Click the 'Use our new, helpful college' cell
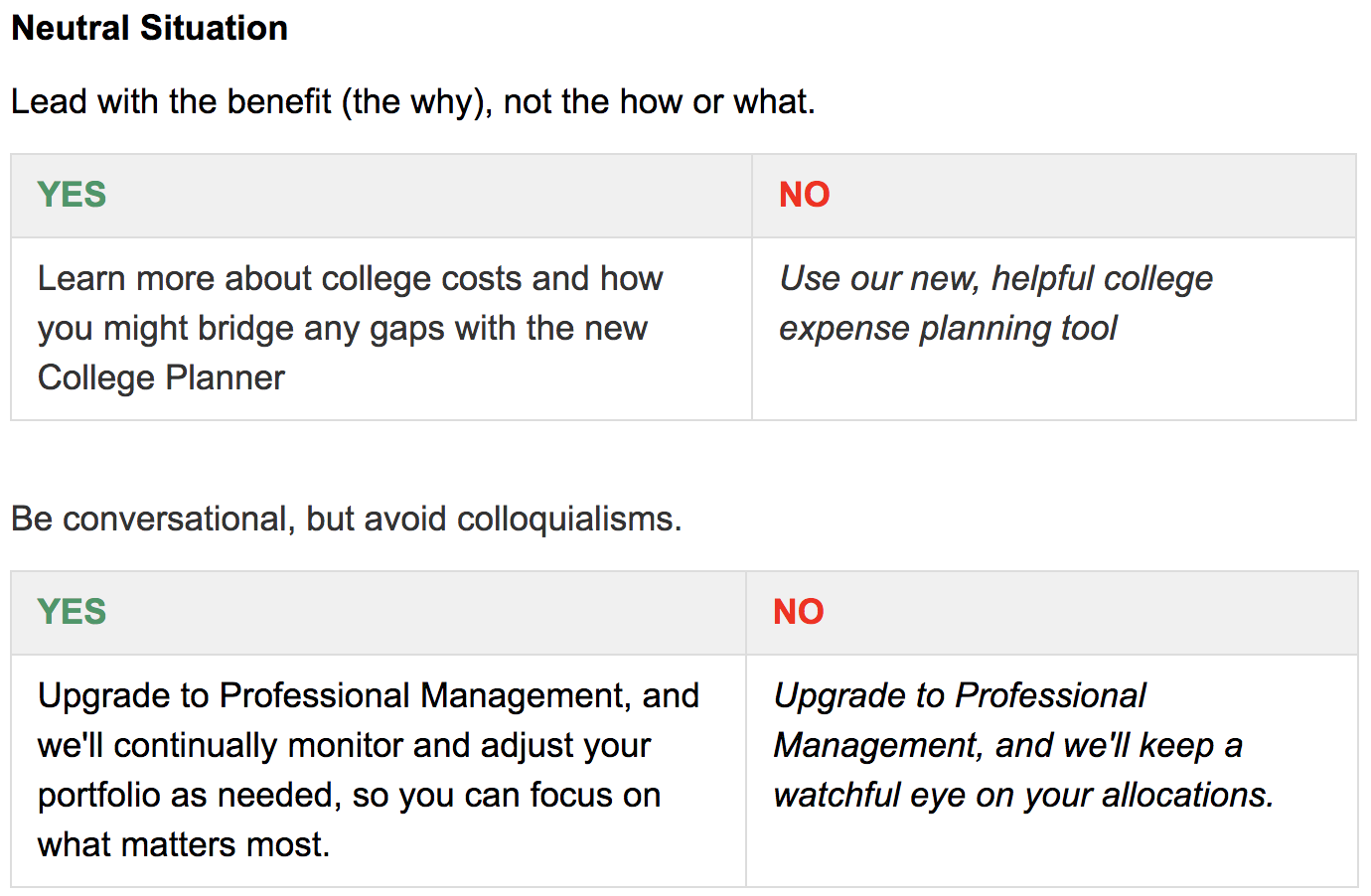 click(x=1054, y=329)
